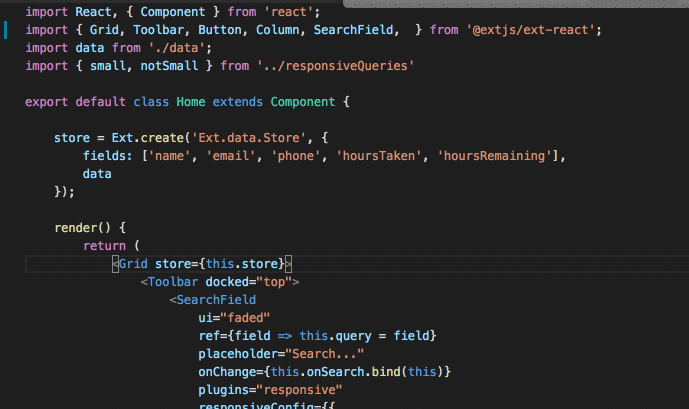The height and width of the screenshot is (409, 689).
Task: Click the '../responsiveQueries' import path
Action: pyautogui.click(x=335, y=66)
